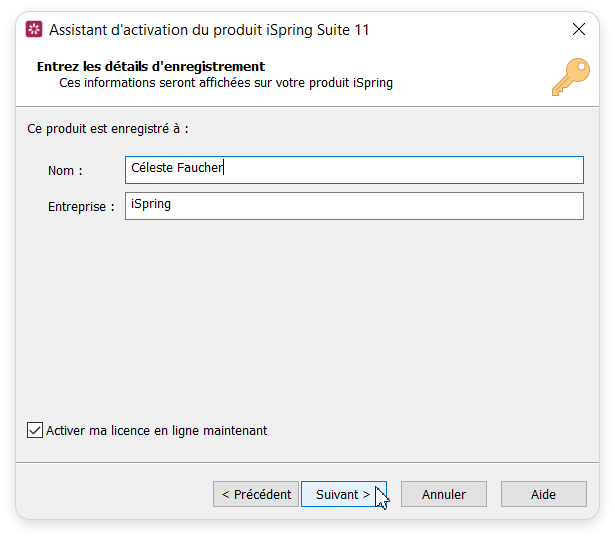Click the 'Activer ma licence en ligne maintenant' label

(157, 431)
